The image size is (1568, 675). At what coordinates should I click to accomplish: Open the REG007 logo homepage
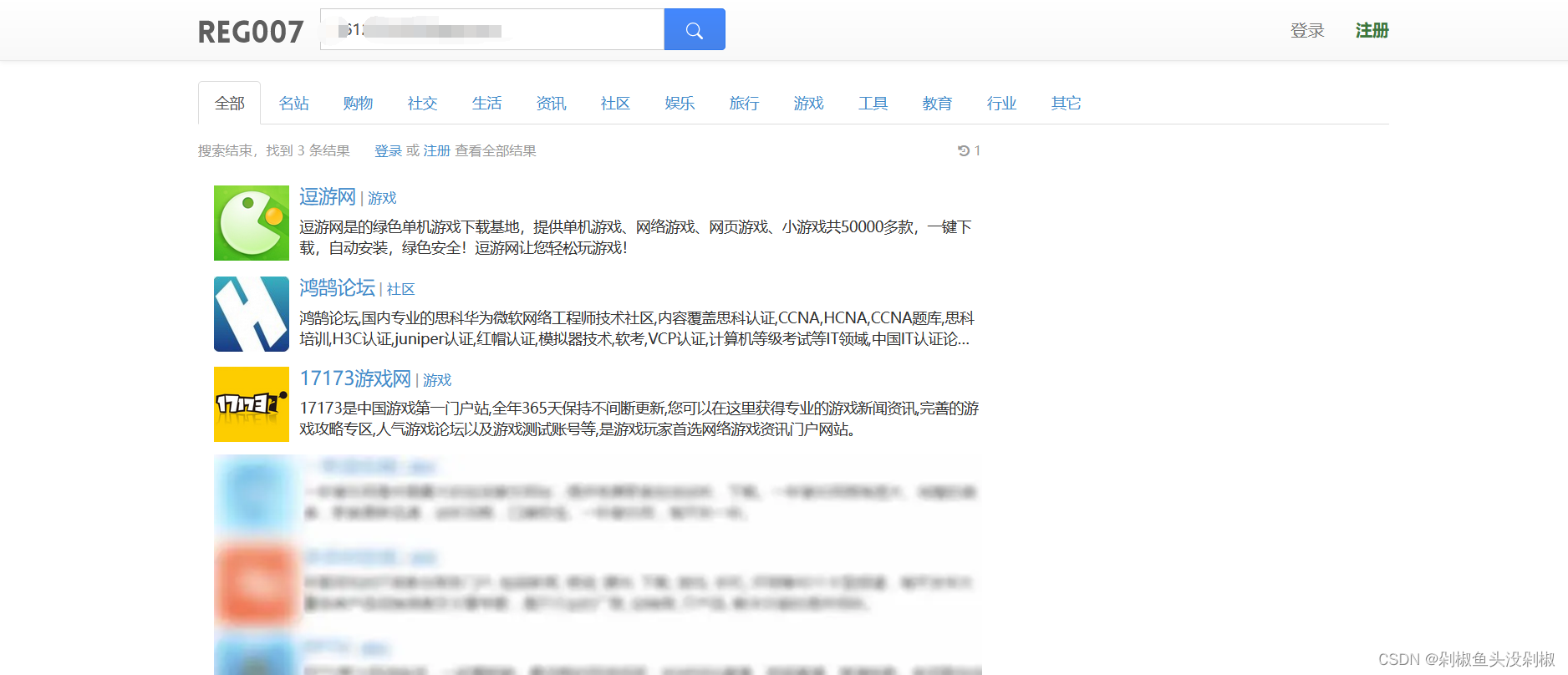click(251, 32)
